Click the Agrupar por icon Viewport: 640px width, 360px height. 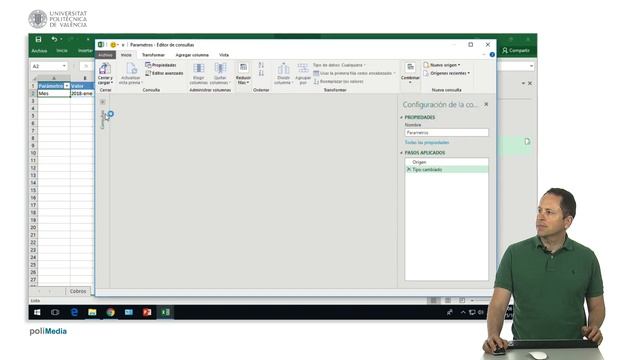coord(303,69)
